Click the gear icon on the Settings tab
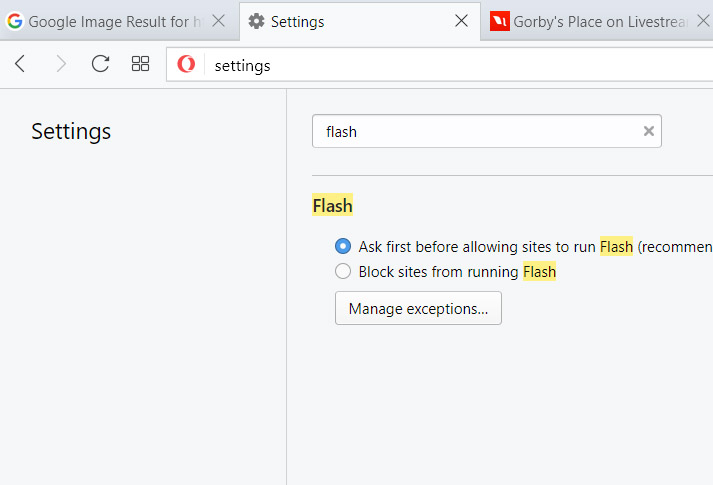The image size is (713, 485). (x=256, y=21)
